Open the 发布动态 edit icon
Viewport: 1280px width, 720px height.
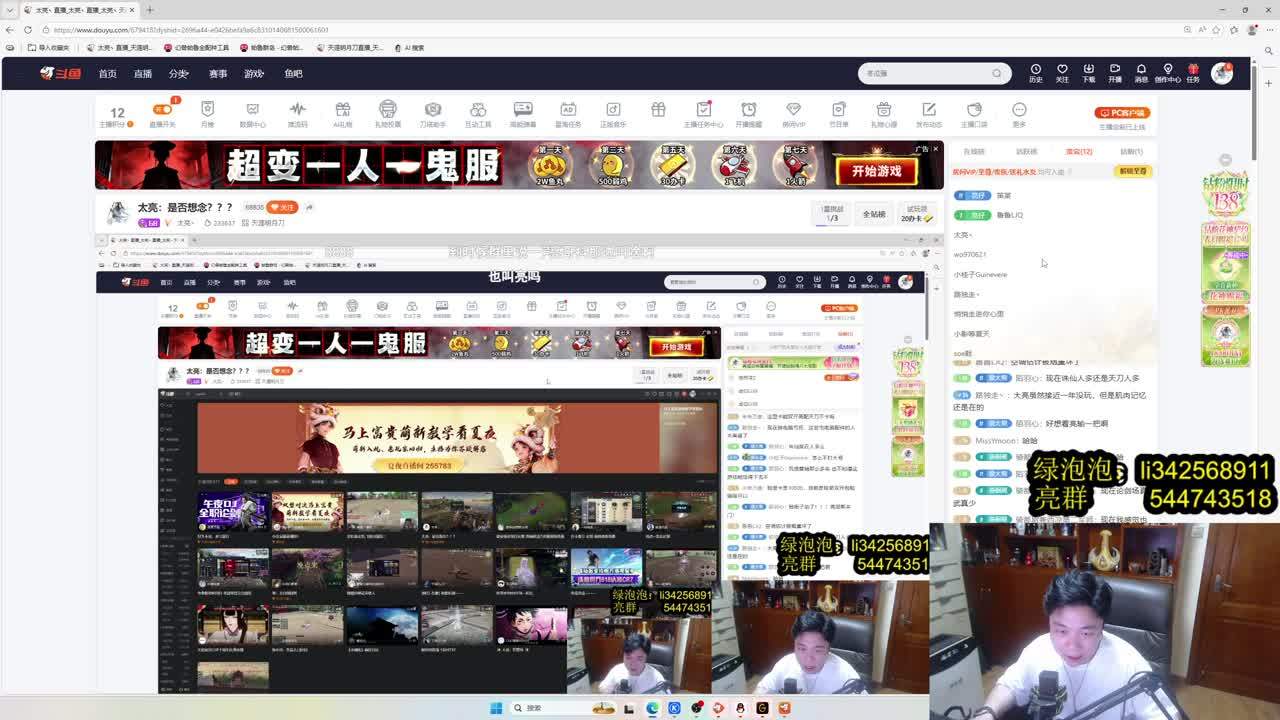tap(928, 114)
